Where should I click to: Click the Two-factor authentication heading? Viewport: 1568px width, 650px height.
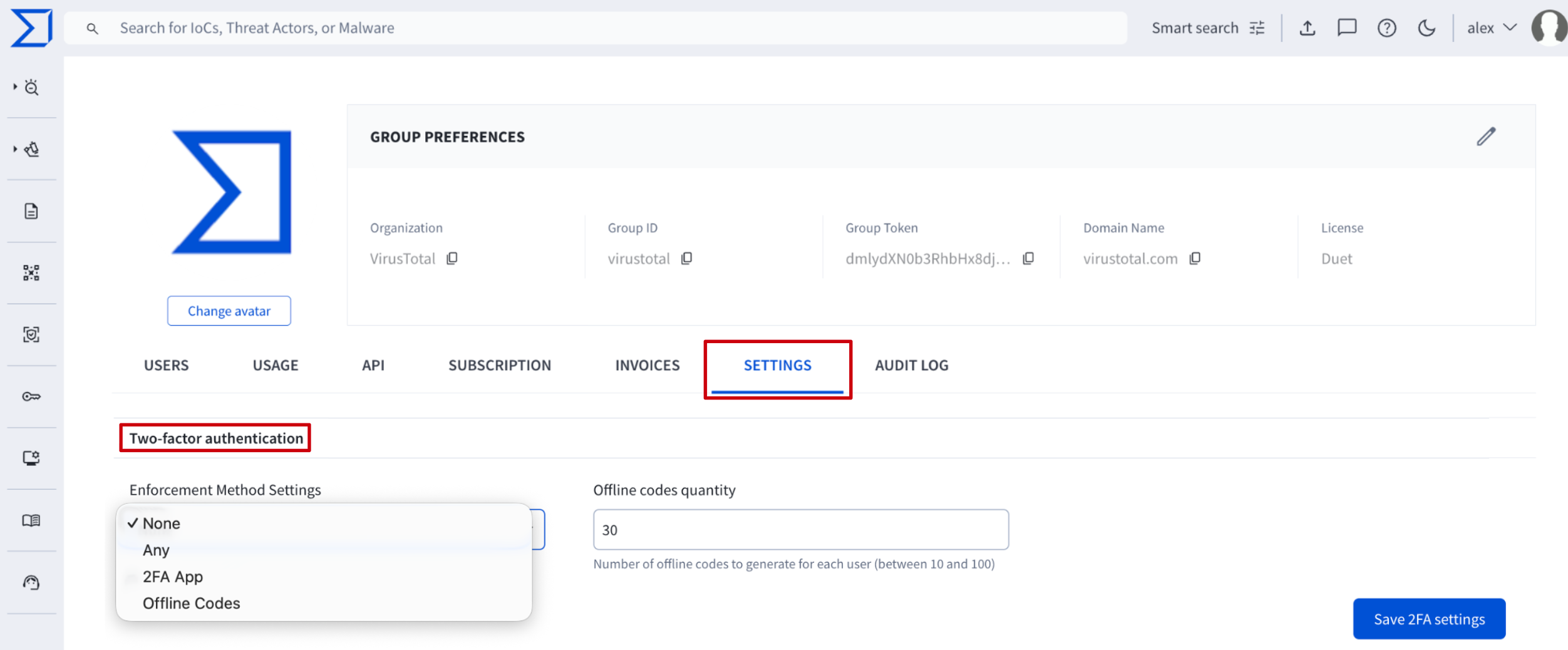[x=216, y=438]
